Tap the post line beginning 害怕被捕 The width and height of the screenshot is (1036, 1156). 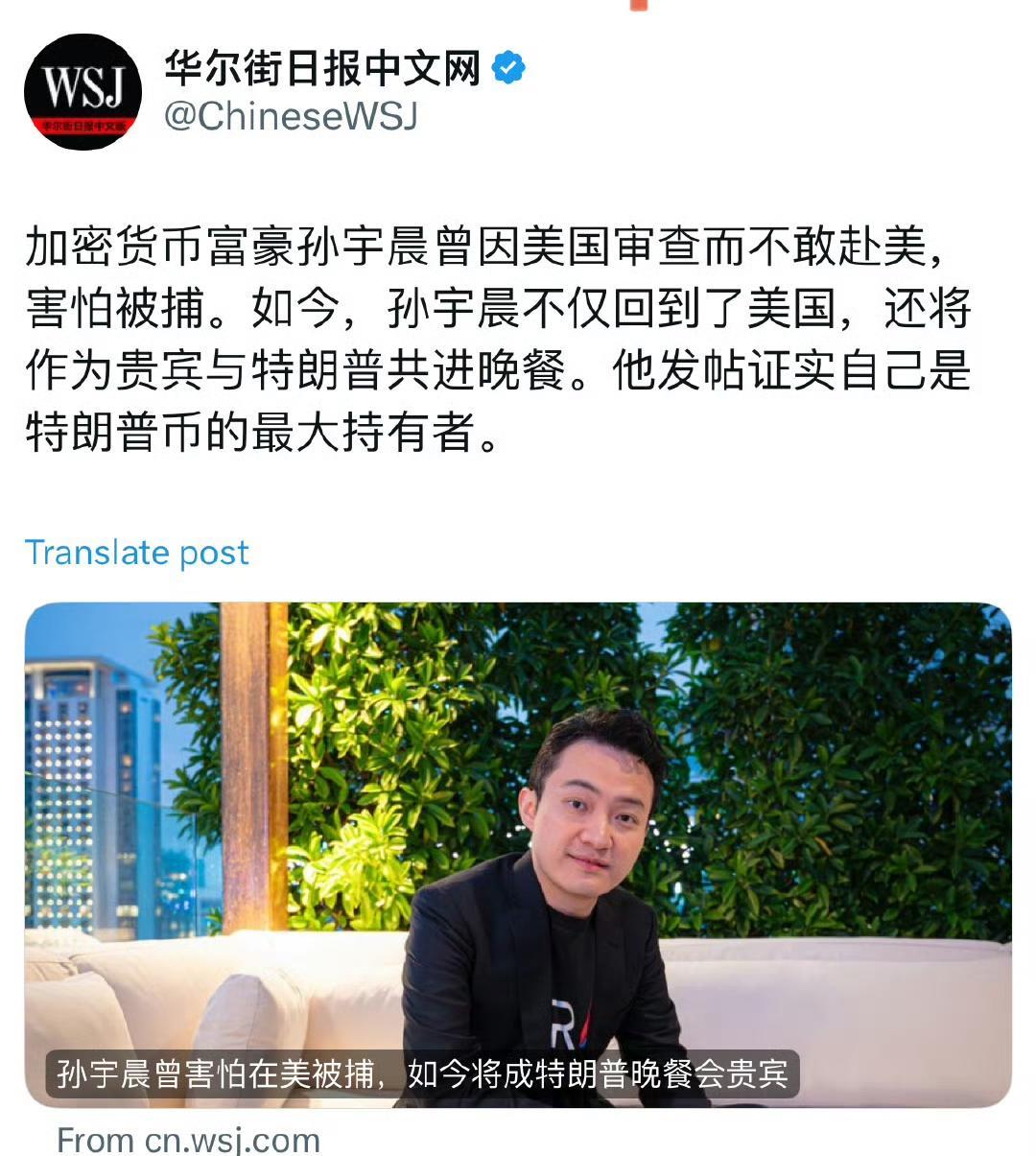tap(499, 308)
